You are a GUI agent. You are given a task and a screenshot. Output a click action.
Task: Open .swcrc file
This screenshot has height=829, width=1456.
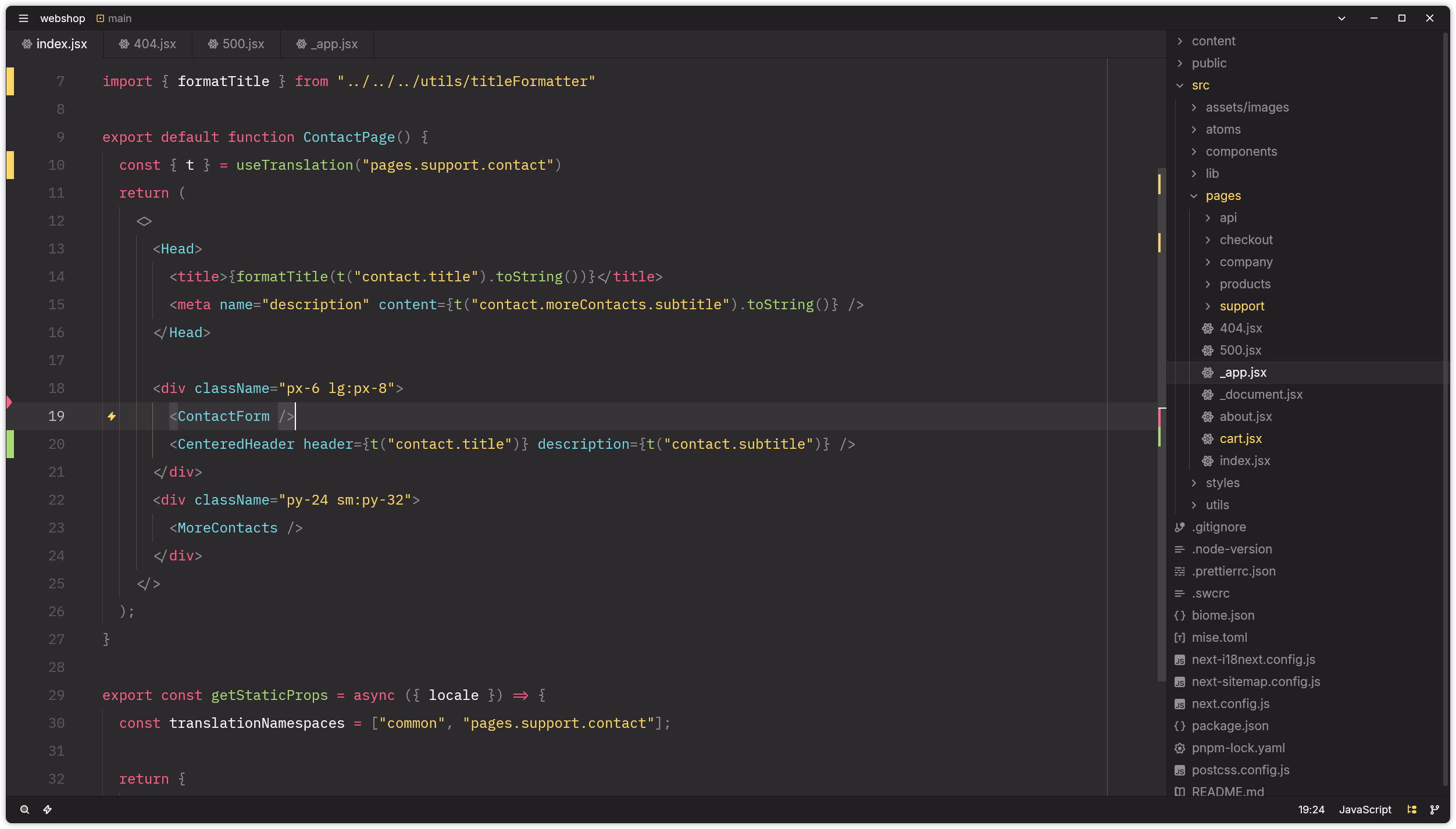pos(1211,594)
